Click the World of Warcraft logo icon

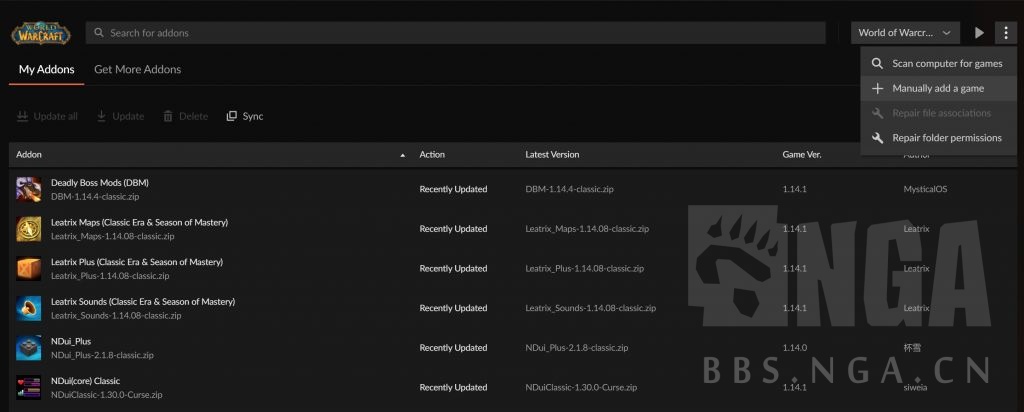40,33
